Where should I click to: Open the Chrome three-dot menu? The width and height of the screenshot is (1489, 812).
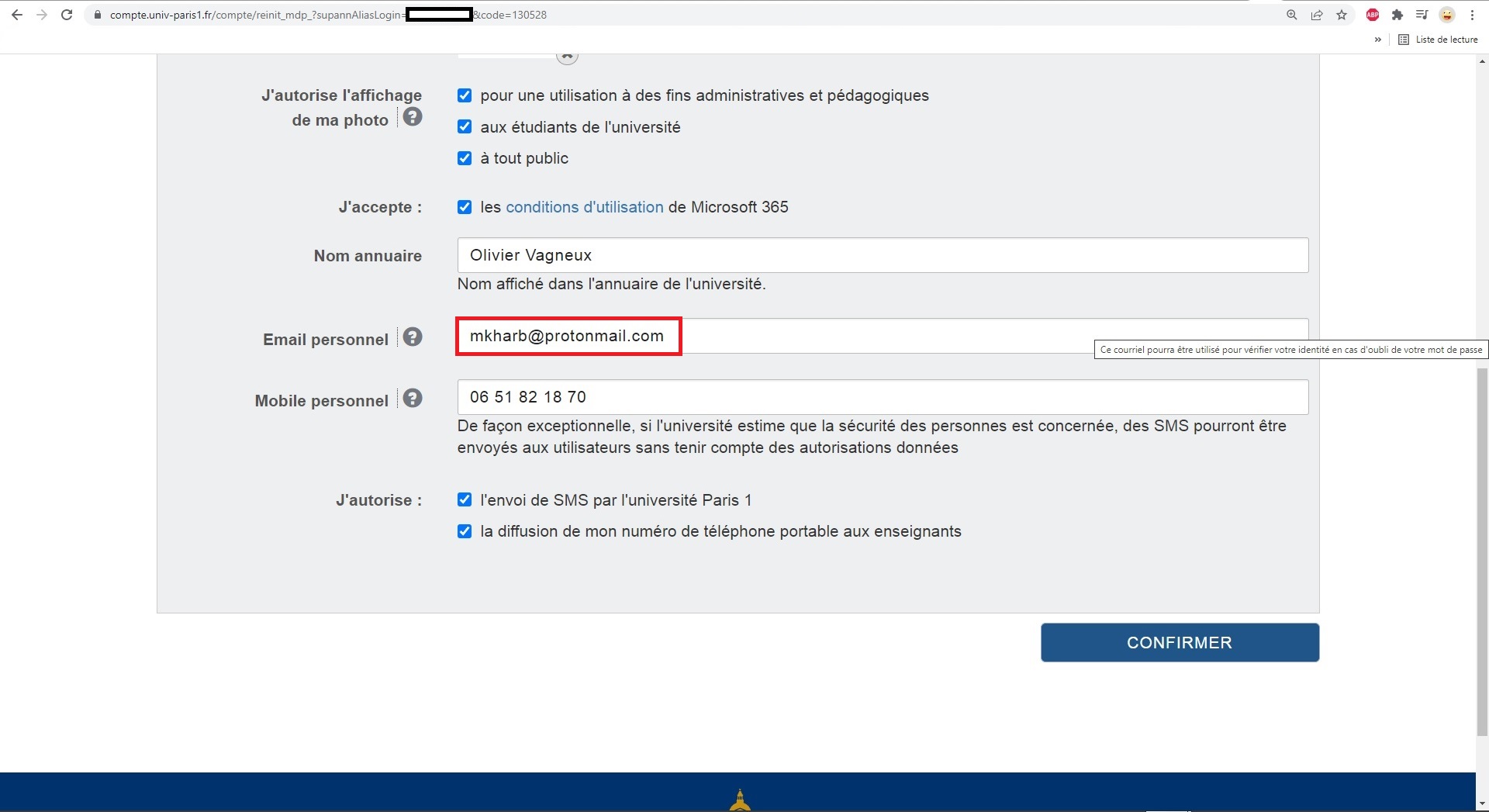click(1472, 15)
